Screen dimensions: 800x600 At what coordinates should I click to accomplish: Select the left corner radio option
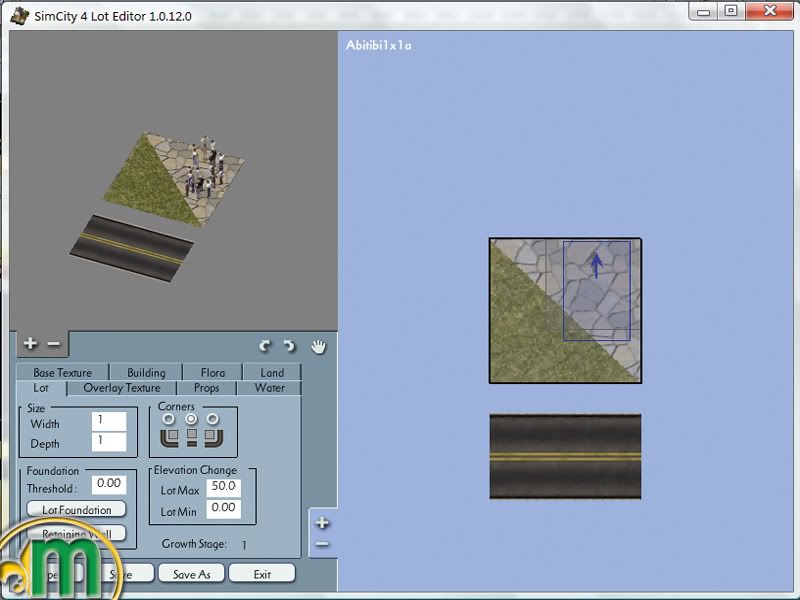coord(169,419)
